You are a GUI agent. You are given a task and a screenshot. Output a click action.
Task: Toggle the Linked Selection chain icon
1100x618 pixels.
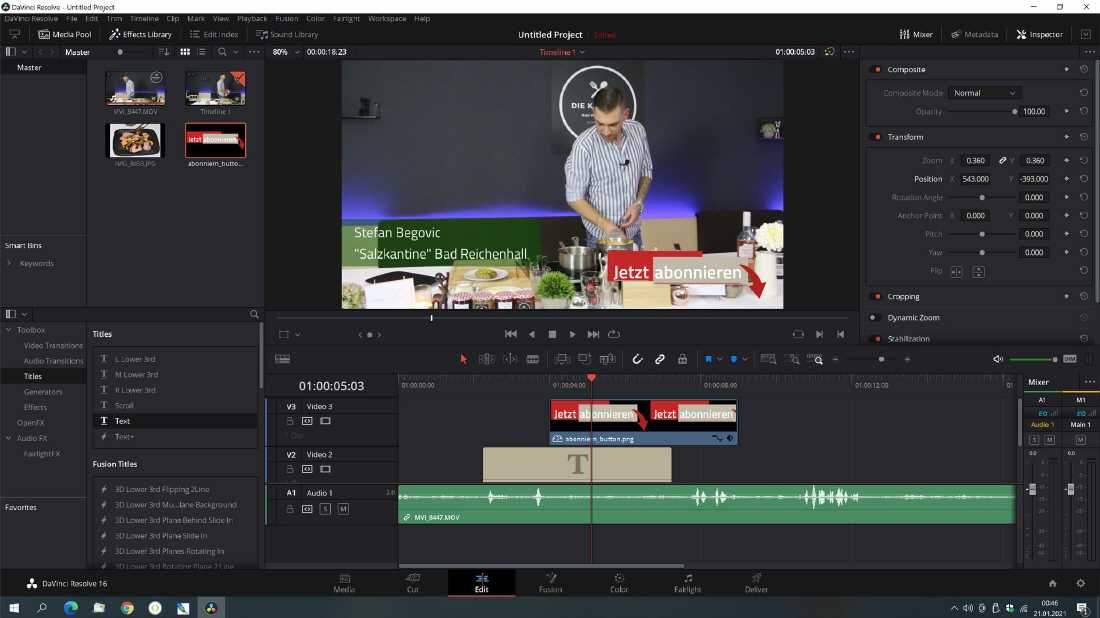point(659,359)
